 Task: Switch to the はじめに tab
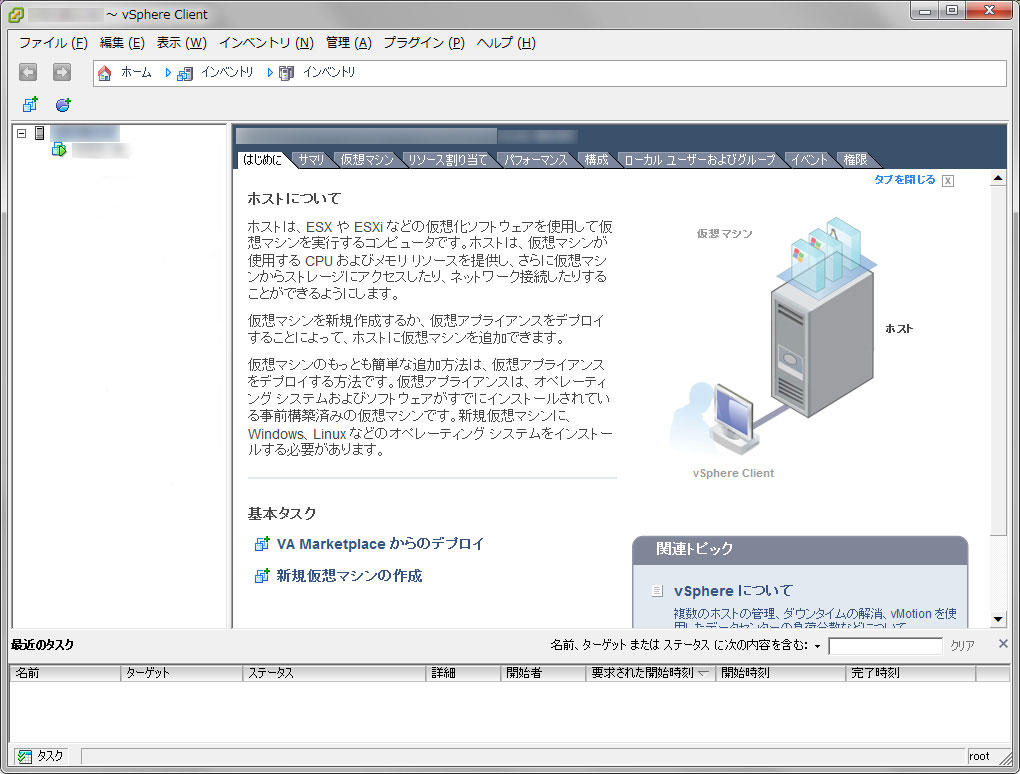pos(262,159)
